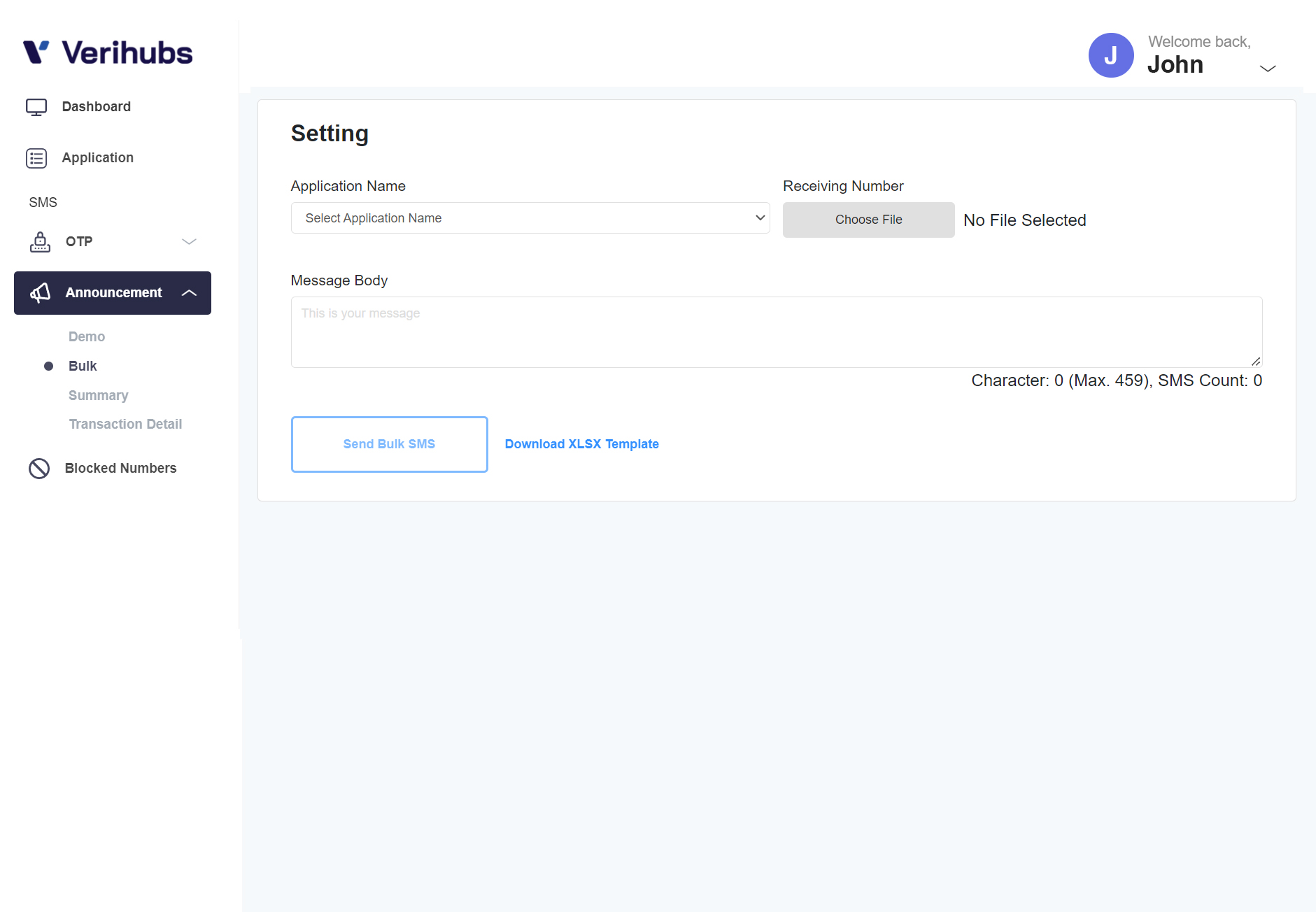Click into the Message Body text area
This screenshot has height=912, width=1316.
[x=777, y=332]
